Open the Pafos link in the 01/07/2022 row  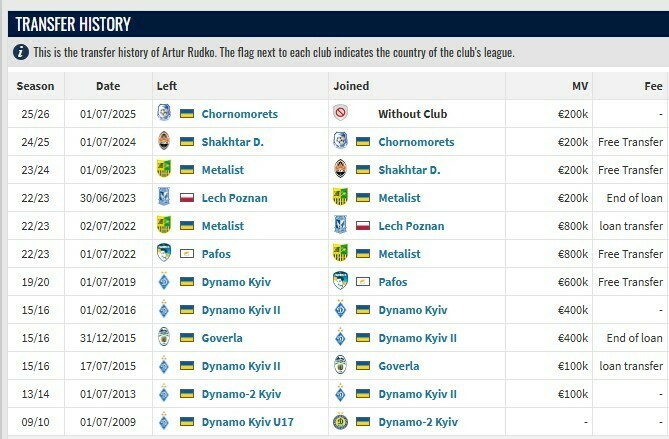click(x=218, y=254)
